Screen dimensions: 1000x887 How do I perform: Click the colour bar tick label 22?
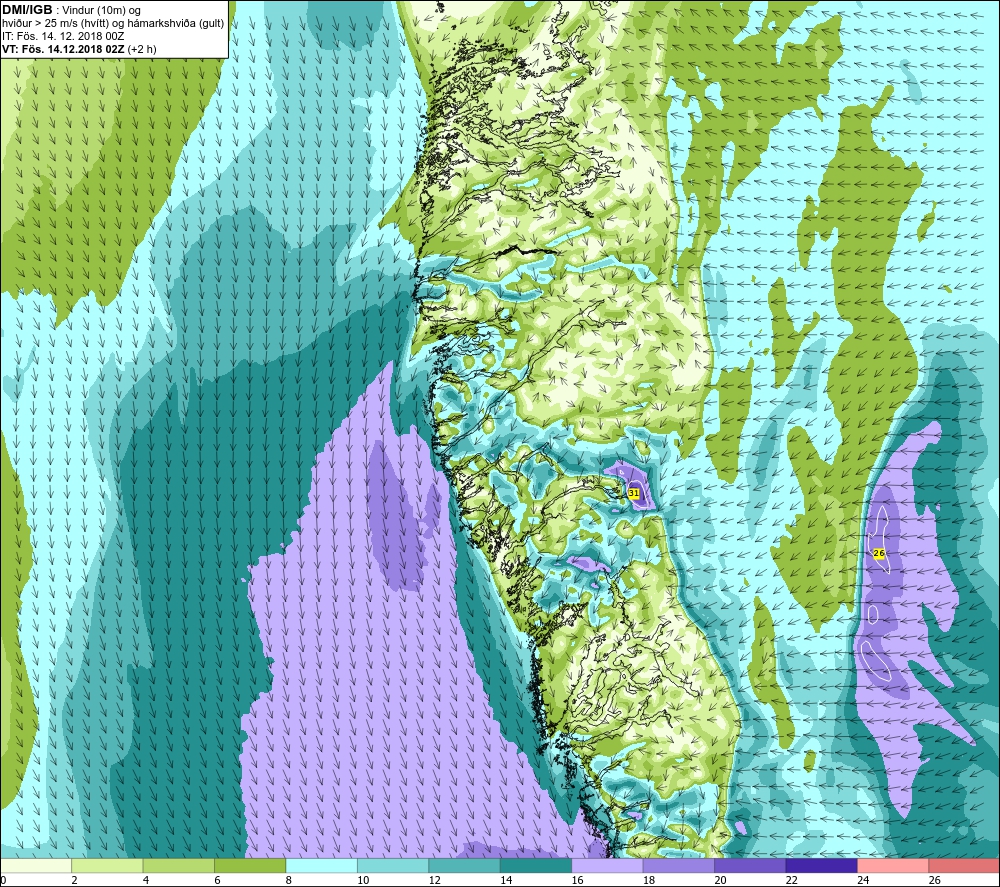click(x=791, y=880)
